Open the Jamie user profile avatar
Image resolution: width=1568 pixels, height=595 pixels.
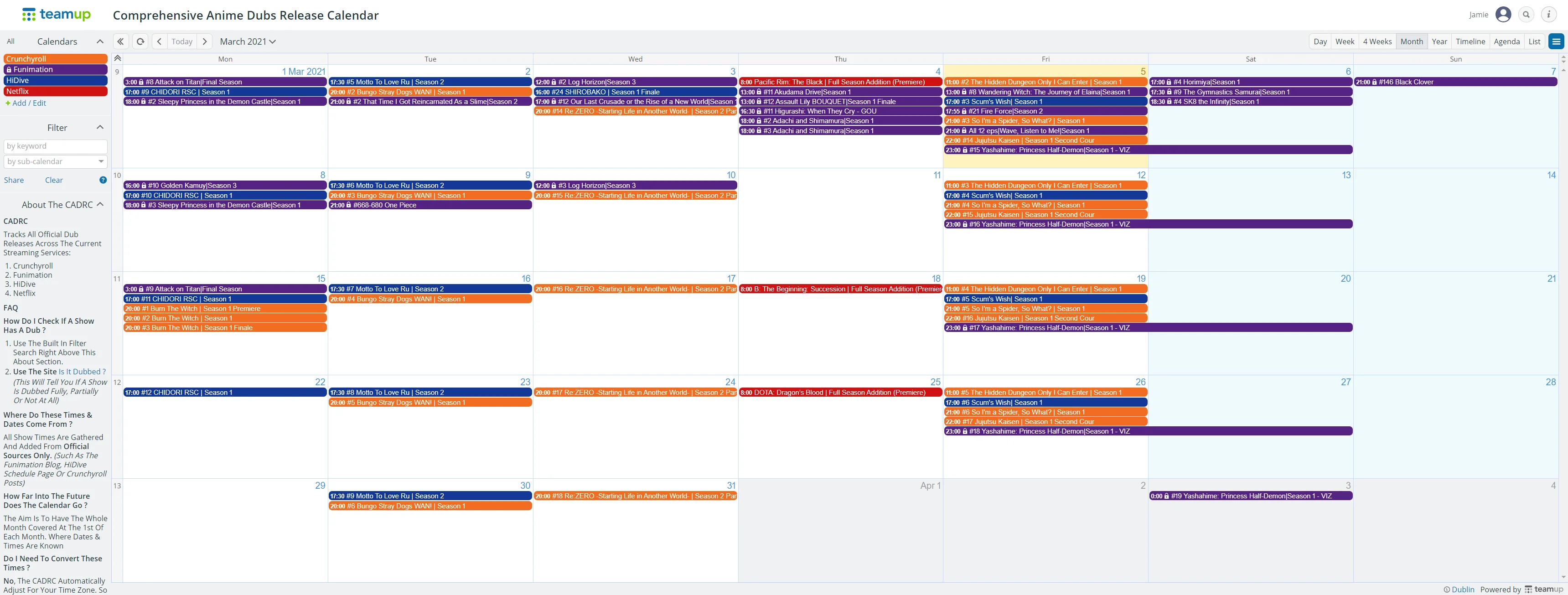point(1502,14)
